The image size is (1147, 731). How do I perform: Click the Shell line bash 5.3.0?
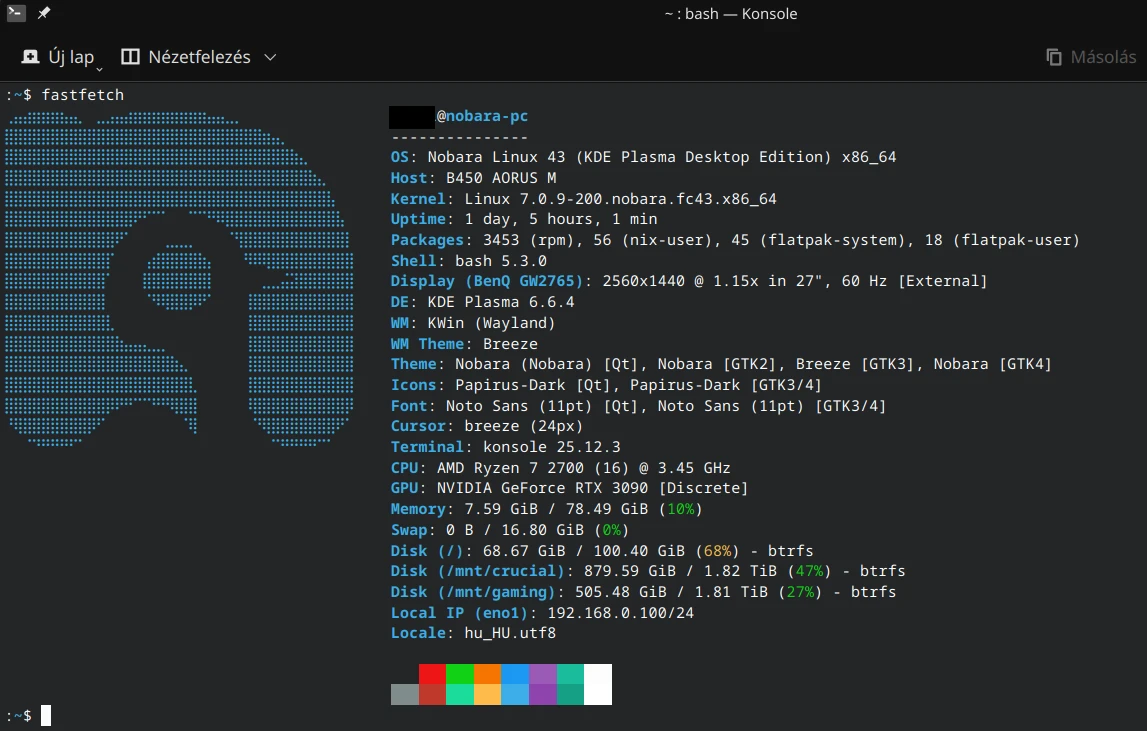click(469, 260)
